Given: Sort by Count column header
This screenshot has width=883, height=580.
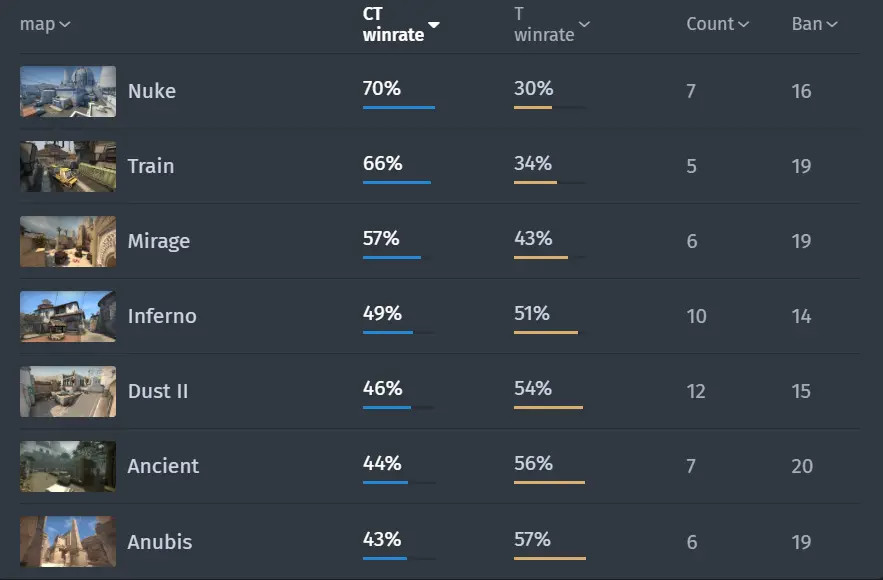Looking at the screenshot, I should [x=717, y=24].
